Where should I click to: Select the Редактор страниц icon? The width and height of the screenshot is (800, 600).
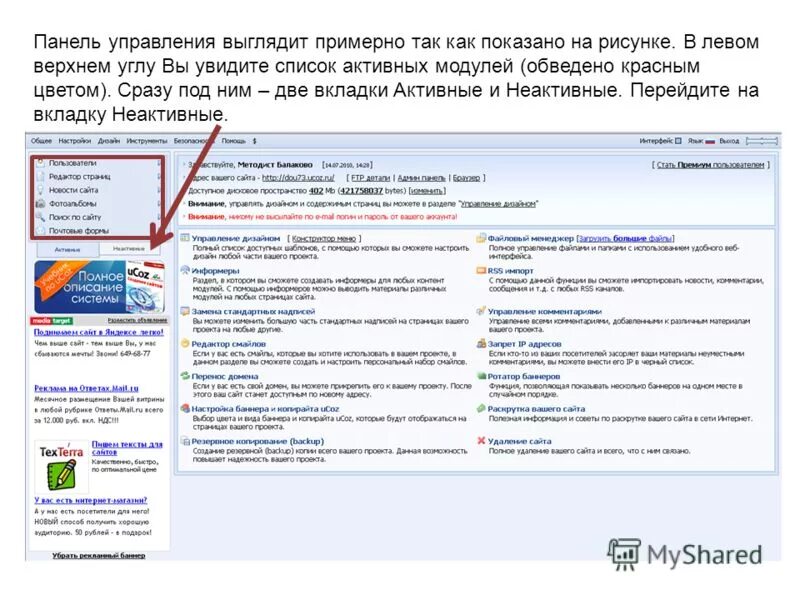pyautogui.click(x=42, y=176)
